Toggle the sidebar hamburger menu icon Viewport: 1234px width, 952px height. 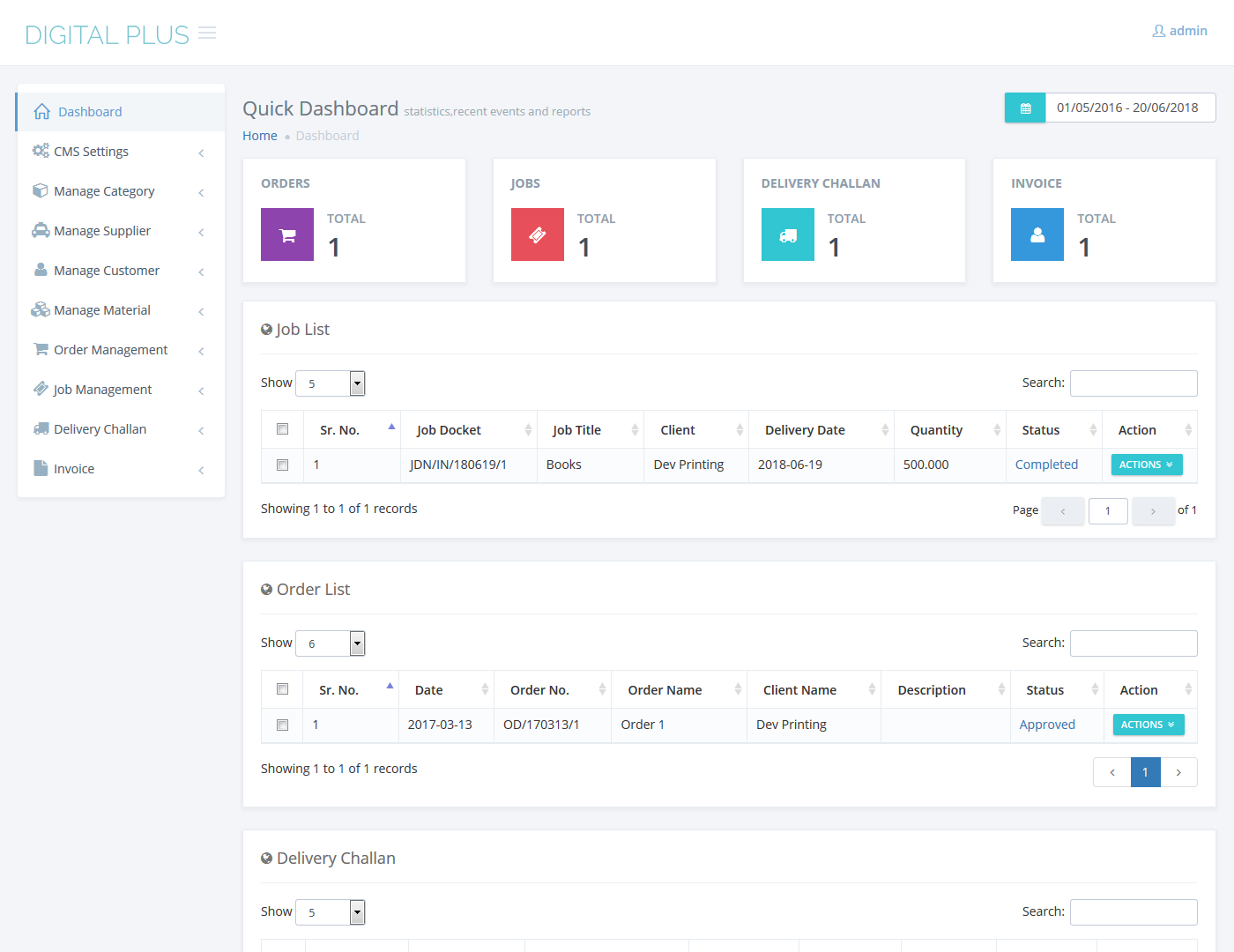(207, 33)
